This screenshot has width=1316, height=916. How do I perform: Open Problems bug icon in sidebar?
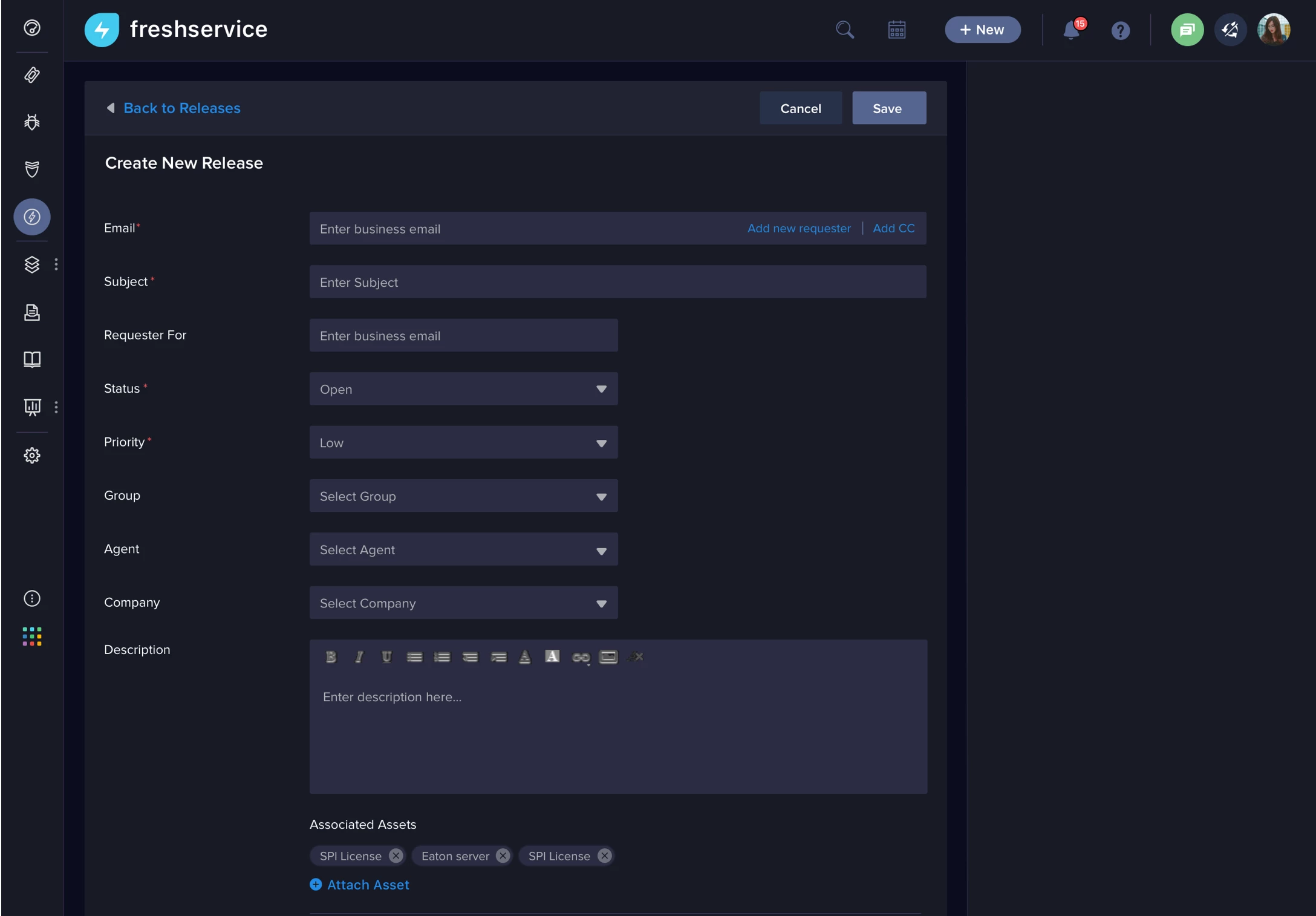click(x=32, y=122)
